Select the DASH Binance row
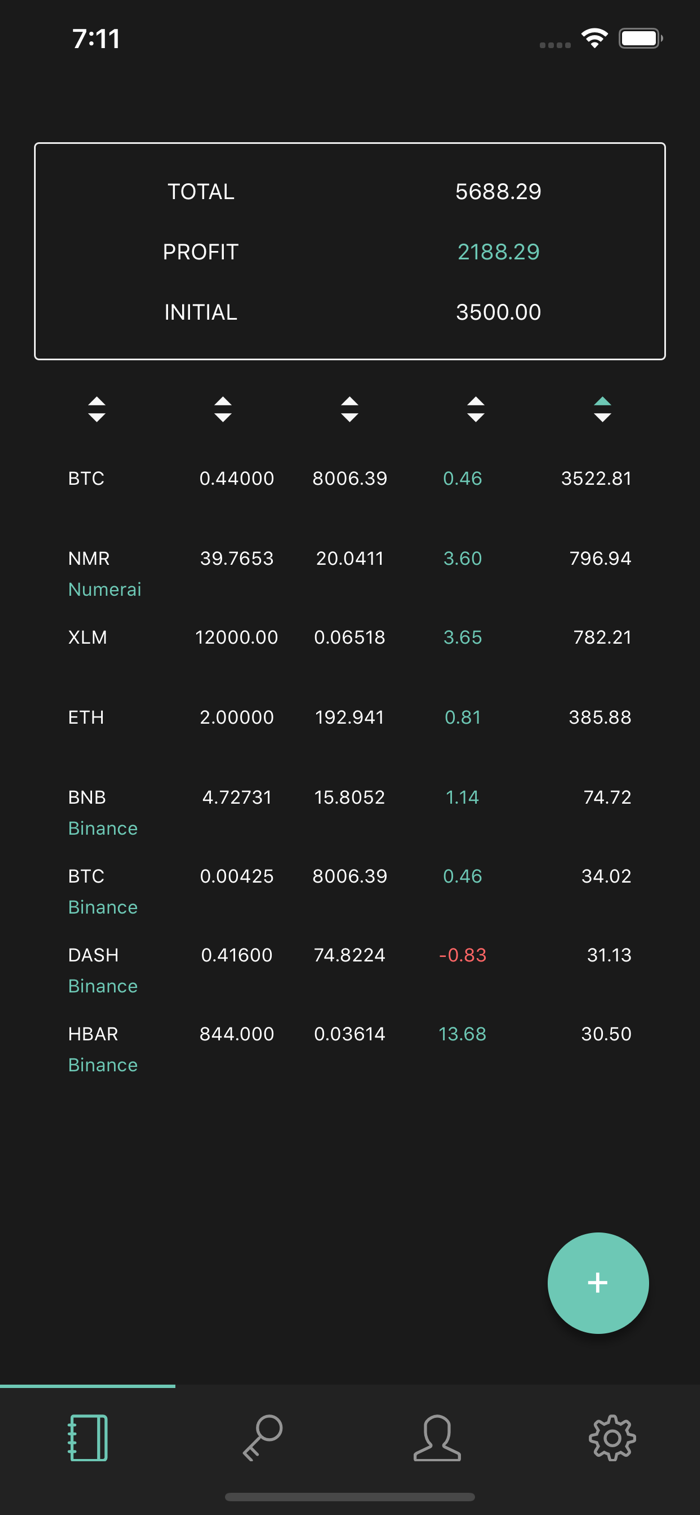Viewport: 700px width, 1515px height. 350,970
